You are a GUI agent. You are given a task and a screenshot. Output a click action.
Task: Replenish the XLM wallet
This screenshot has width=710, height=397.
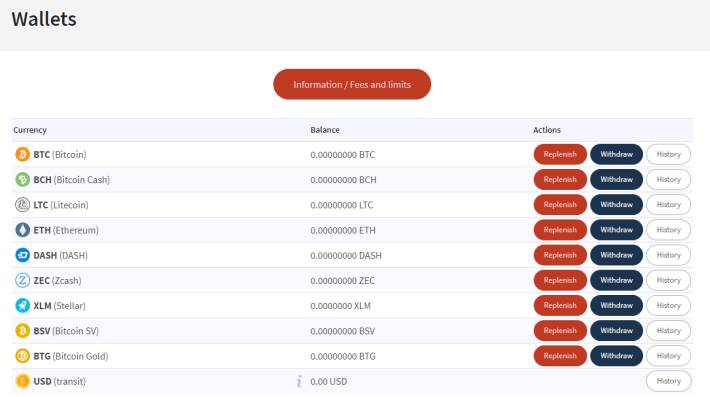point(560,306)
